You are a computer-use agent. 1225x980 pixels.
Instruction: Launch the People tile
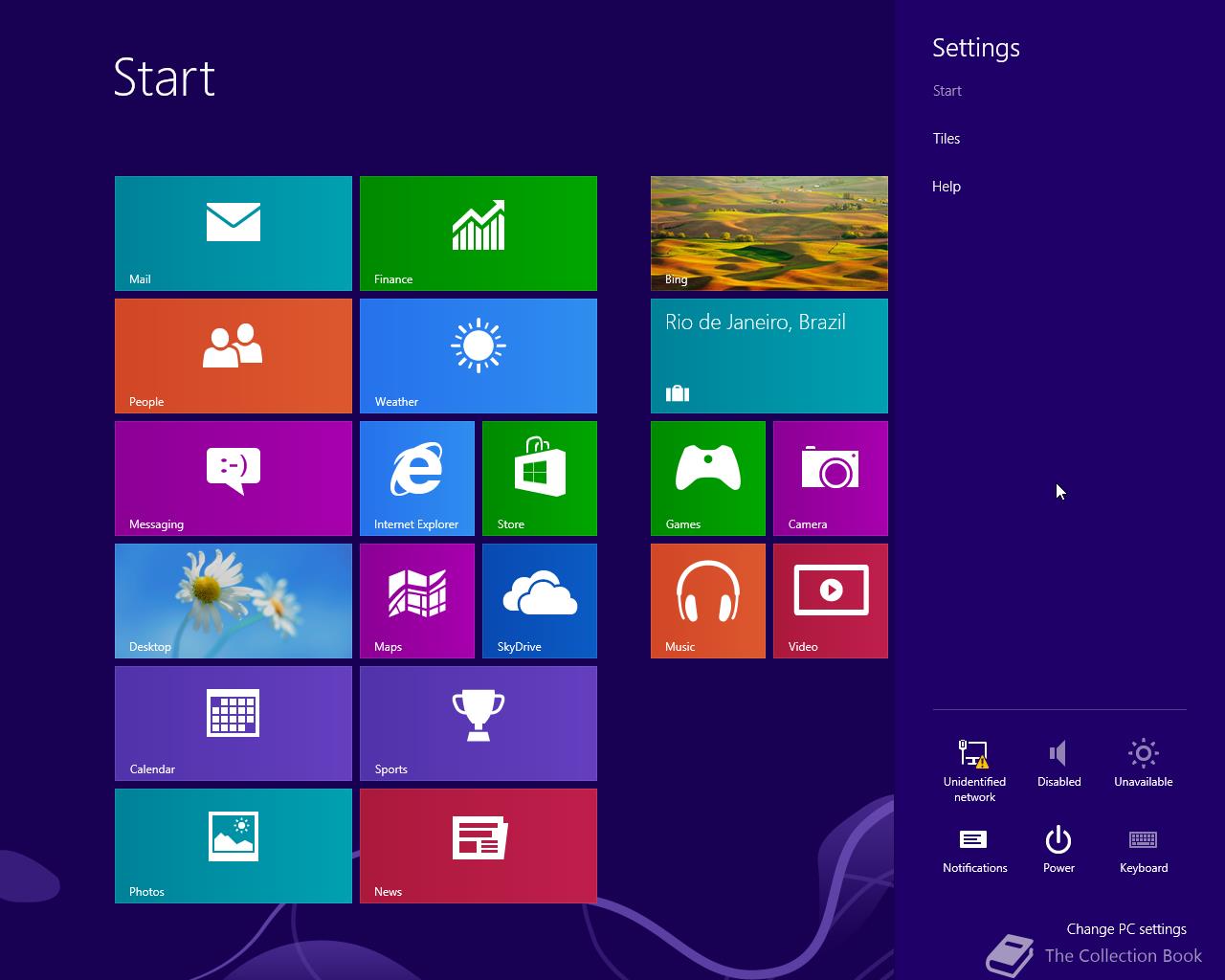click(234, 356)
